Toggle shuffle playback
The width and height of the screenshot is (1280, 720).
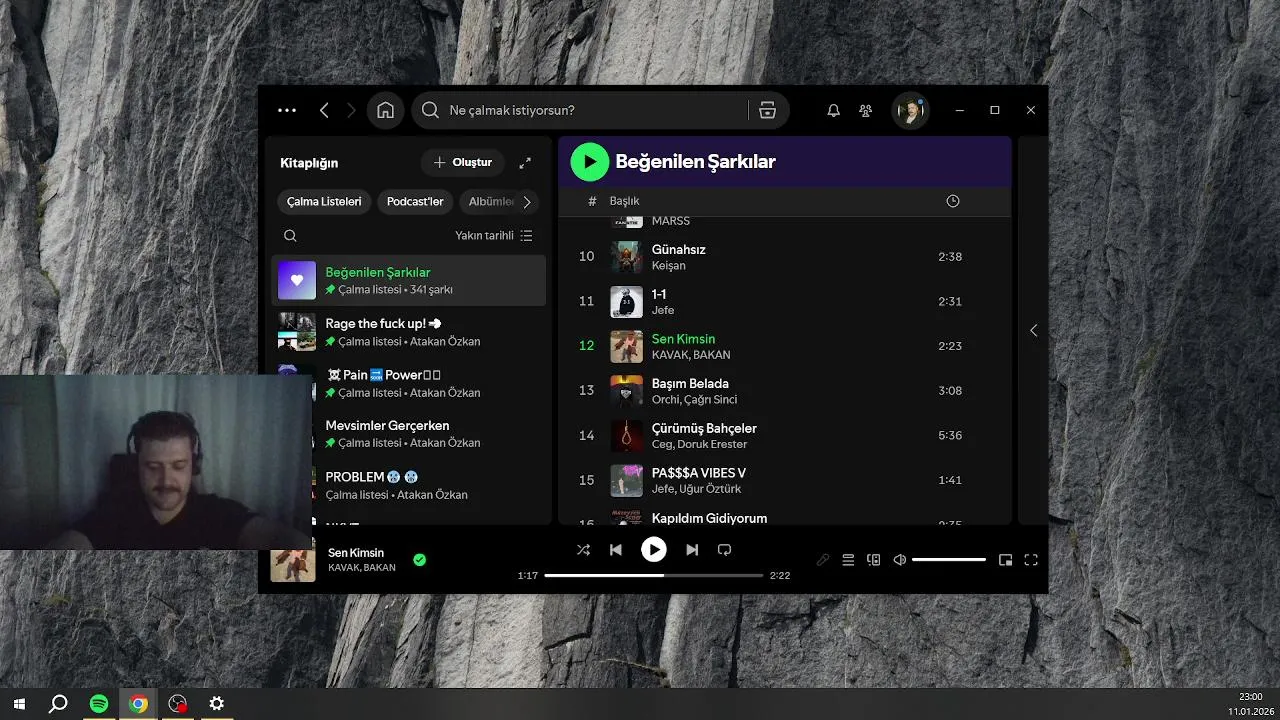coord(584,550)
